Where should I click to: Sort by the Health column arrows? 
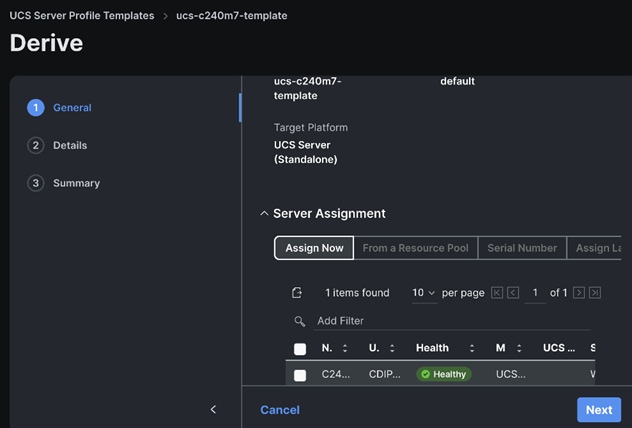click(x=472, y=348)
